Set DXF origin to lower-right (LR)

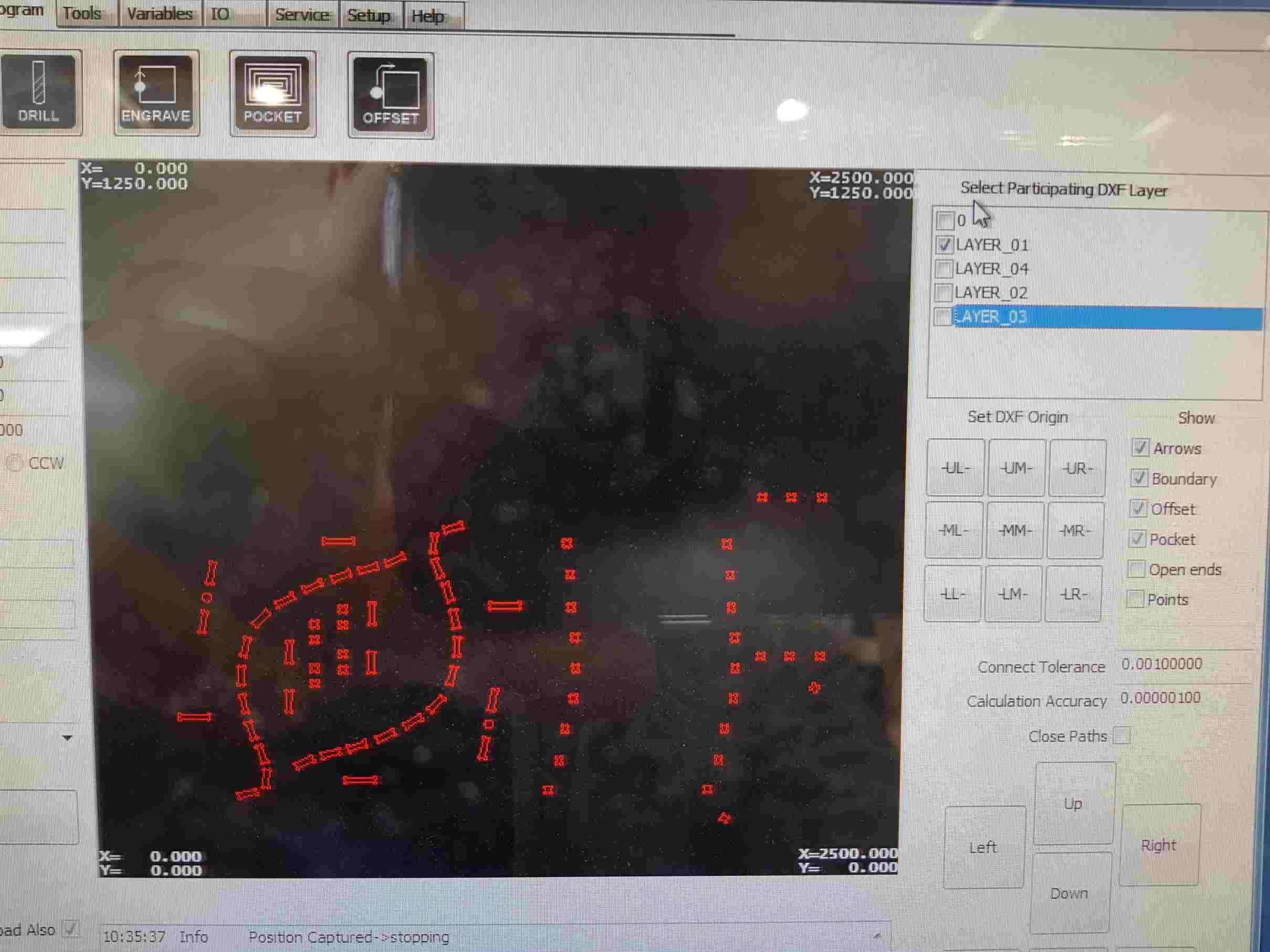point(1073,594)
